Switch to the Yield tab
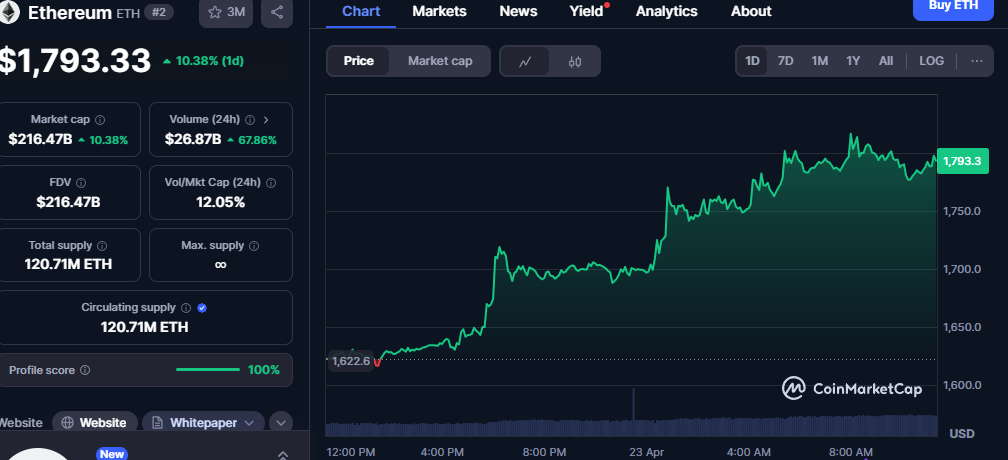The image size is (1008, 460). [x=586, y=12]
